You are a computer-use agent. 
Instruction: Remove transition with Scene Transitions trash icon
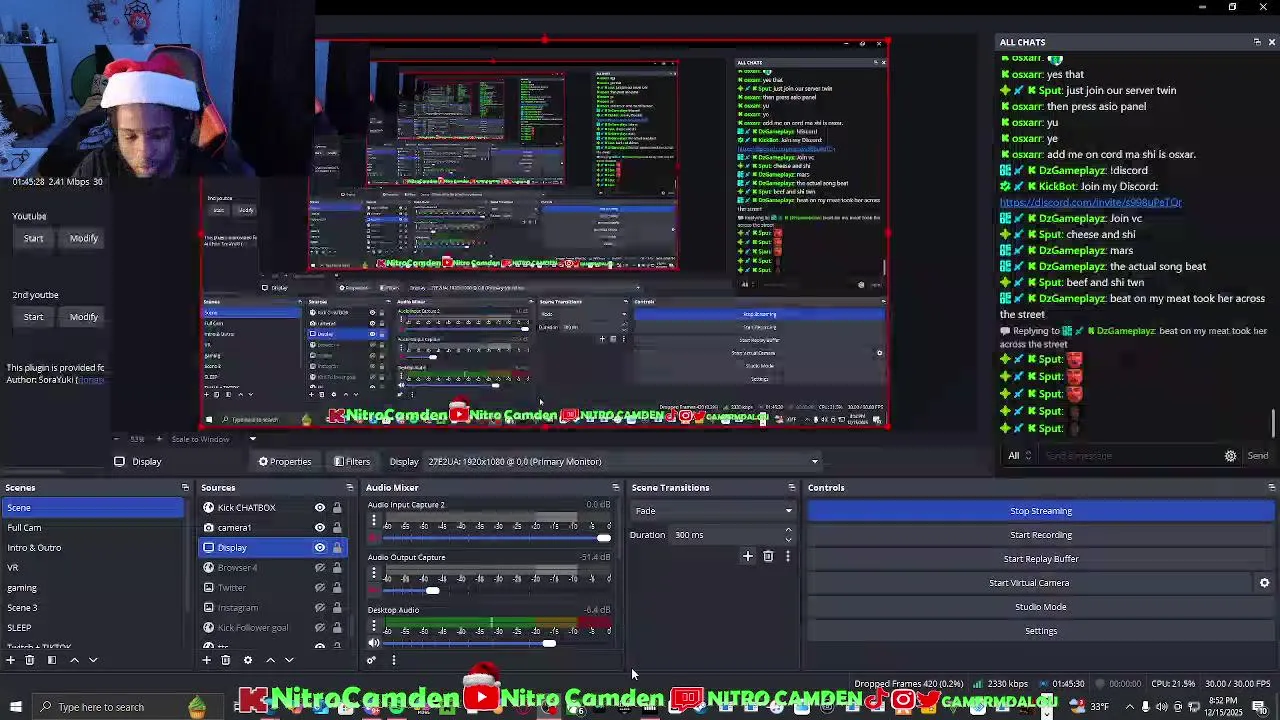[768, 556]
